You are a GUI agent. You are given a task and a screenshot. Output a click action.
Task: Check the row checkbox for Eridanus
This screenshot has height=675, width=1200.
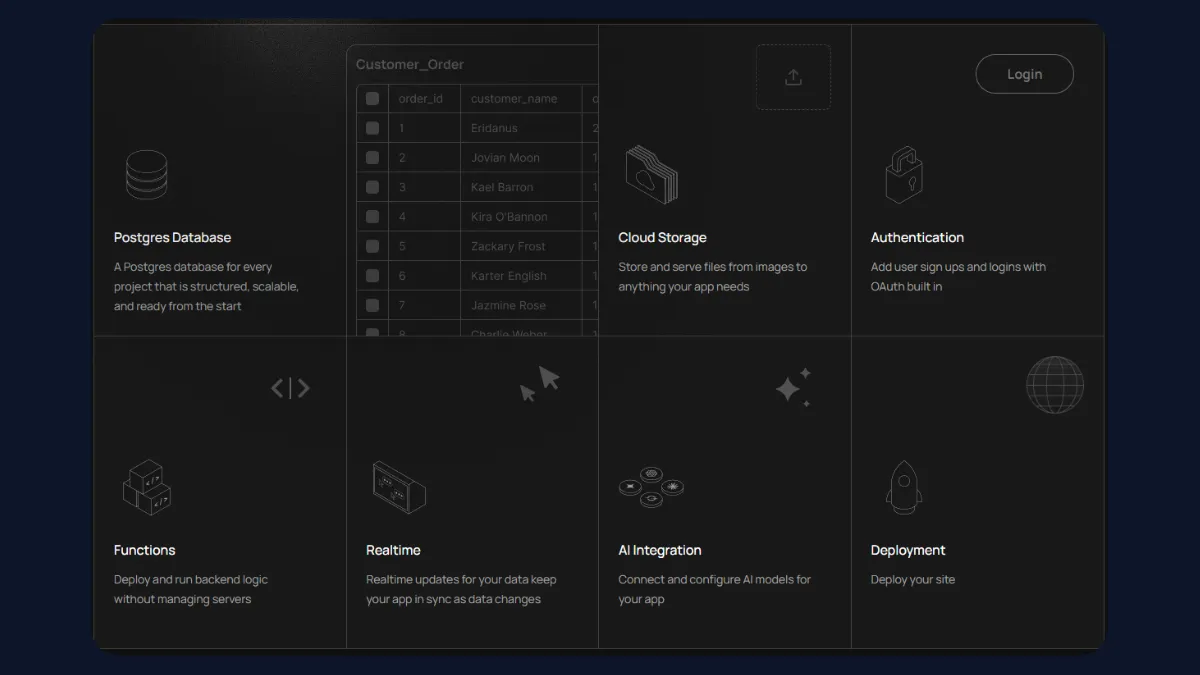(371, 128)
